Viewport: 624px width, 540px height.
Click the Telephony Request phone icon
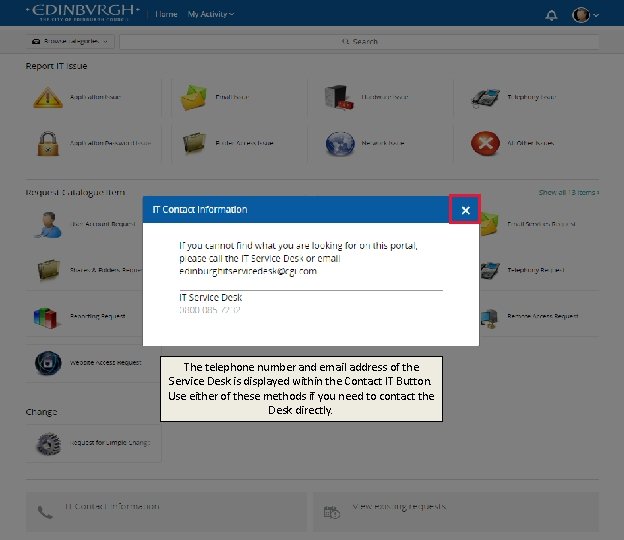[490, 271]
